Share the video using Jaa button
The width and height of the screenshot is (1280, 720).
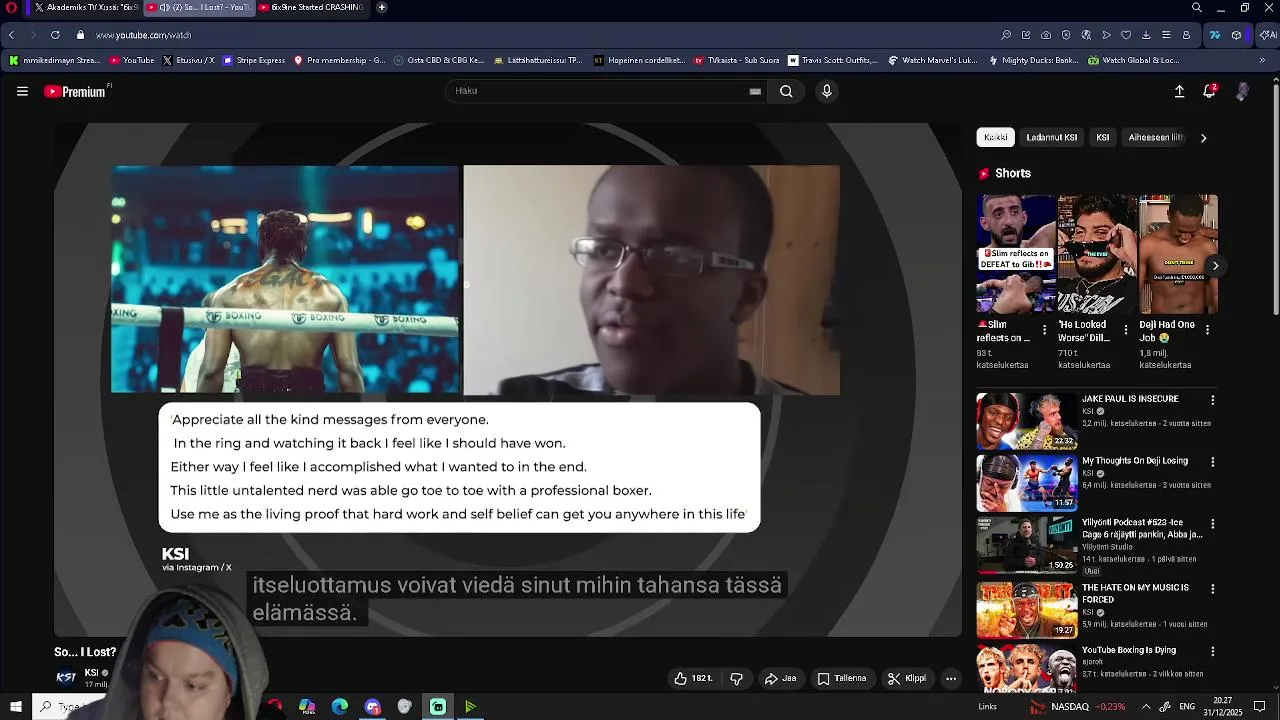780,678
